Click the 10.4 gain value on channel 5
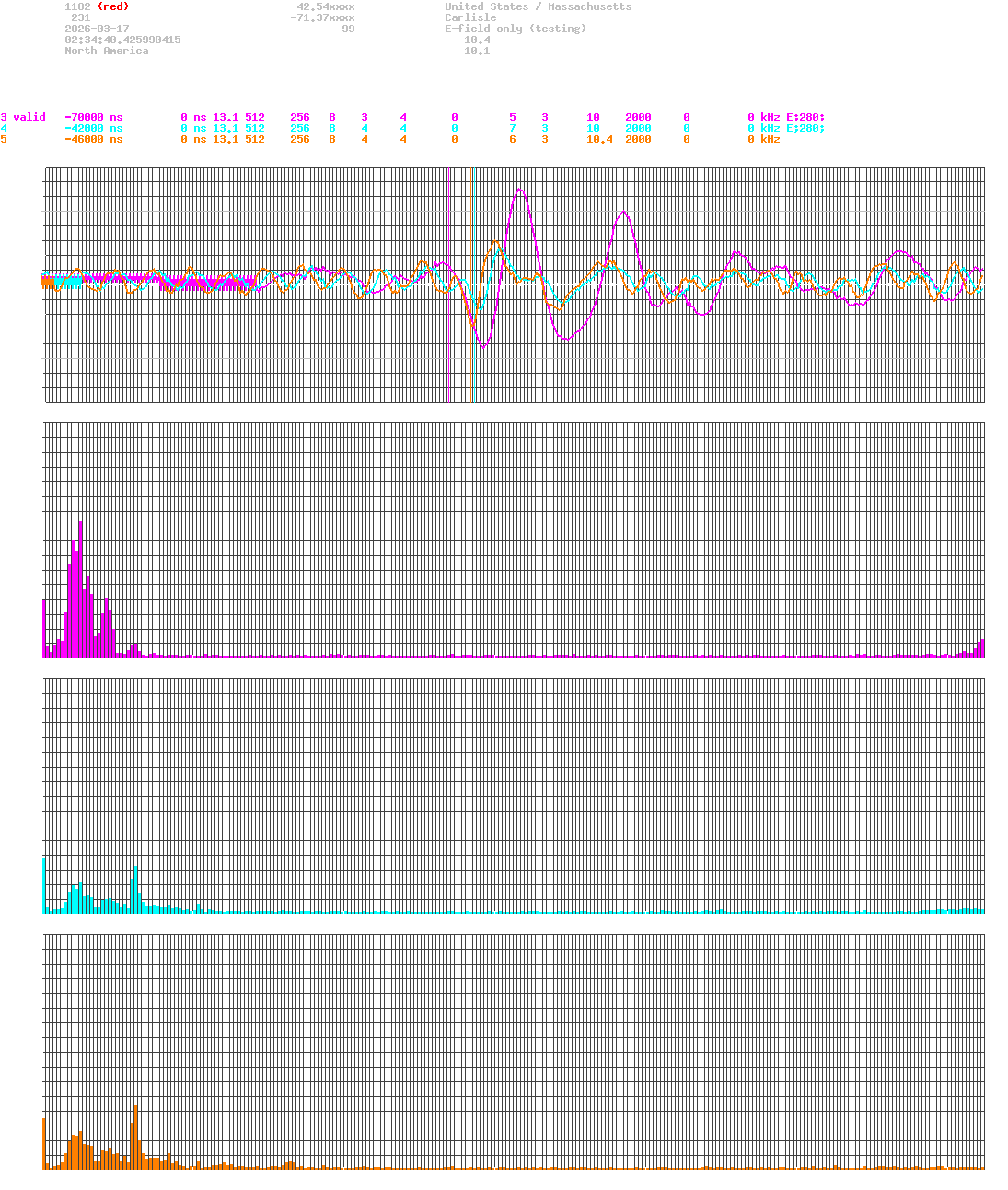Viewport: 1008px width, 1190px height. tap(598, 140)
